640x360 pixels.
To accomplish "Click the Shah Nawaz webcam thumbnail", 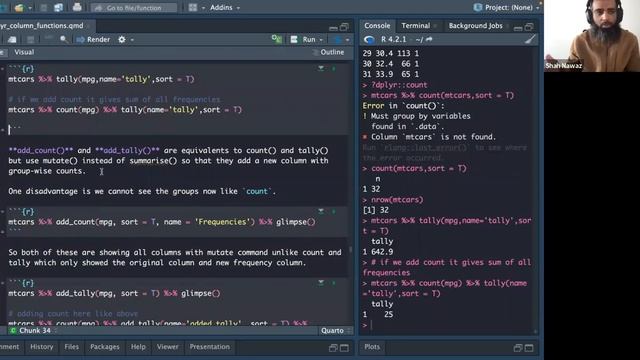I will [x=592, y=36].
